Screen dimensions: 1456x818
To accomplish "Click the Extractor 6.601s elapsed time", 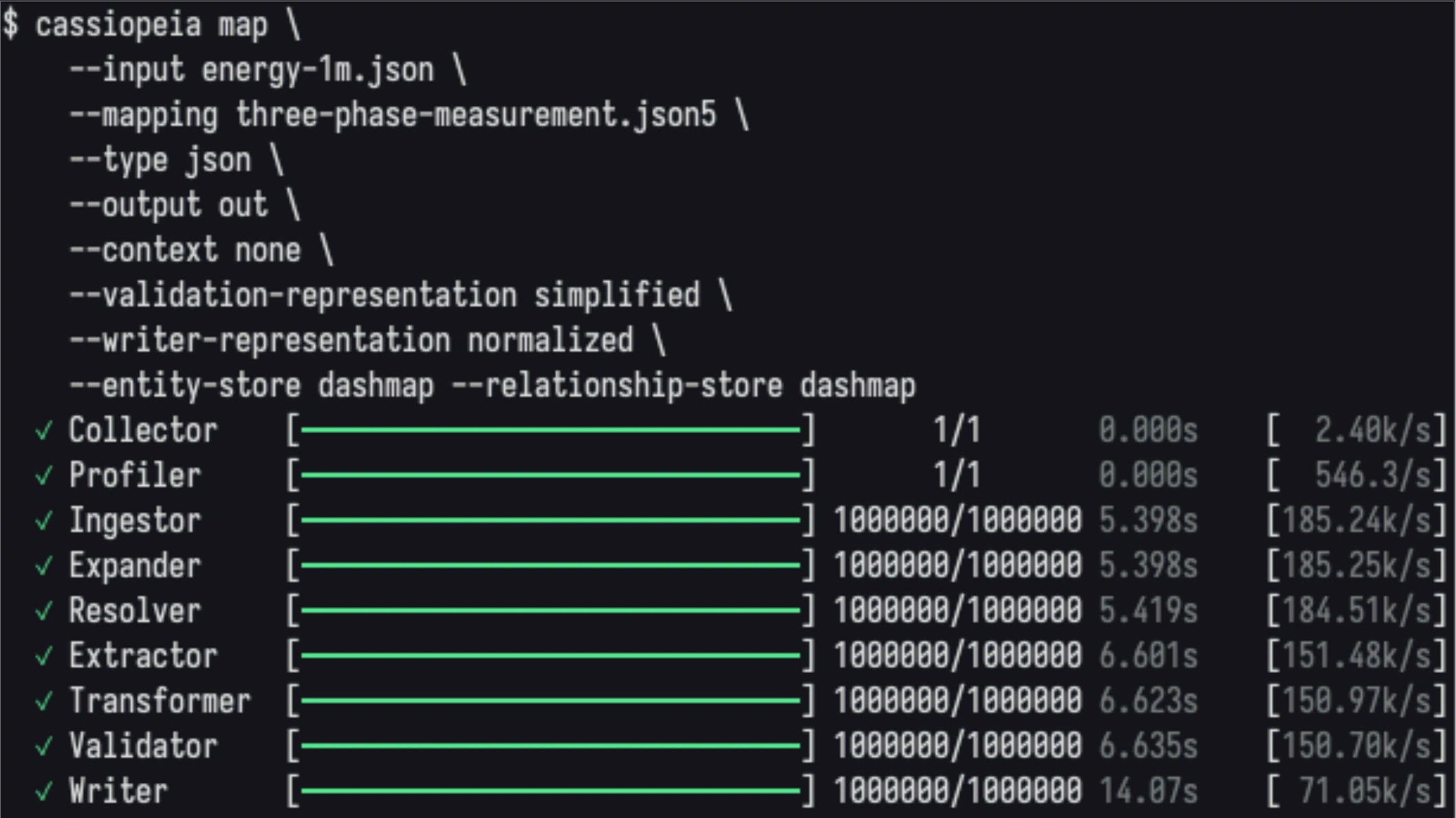I will [1148, 656].
